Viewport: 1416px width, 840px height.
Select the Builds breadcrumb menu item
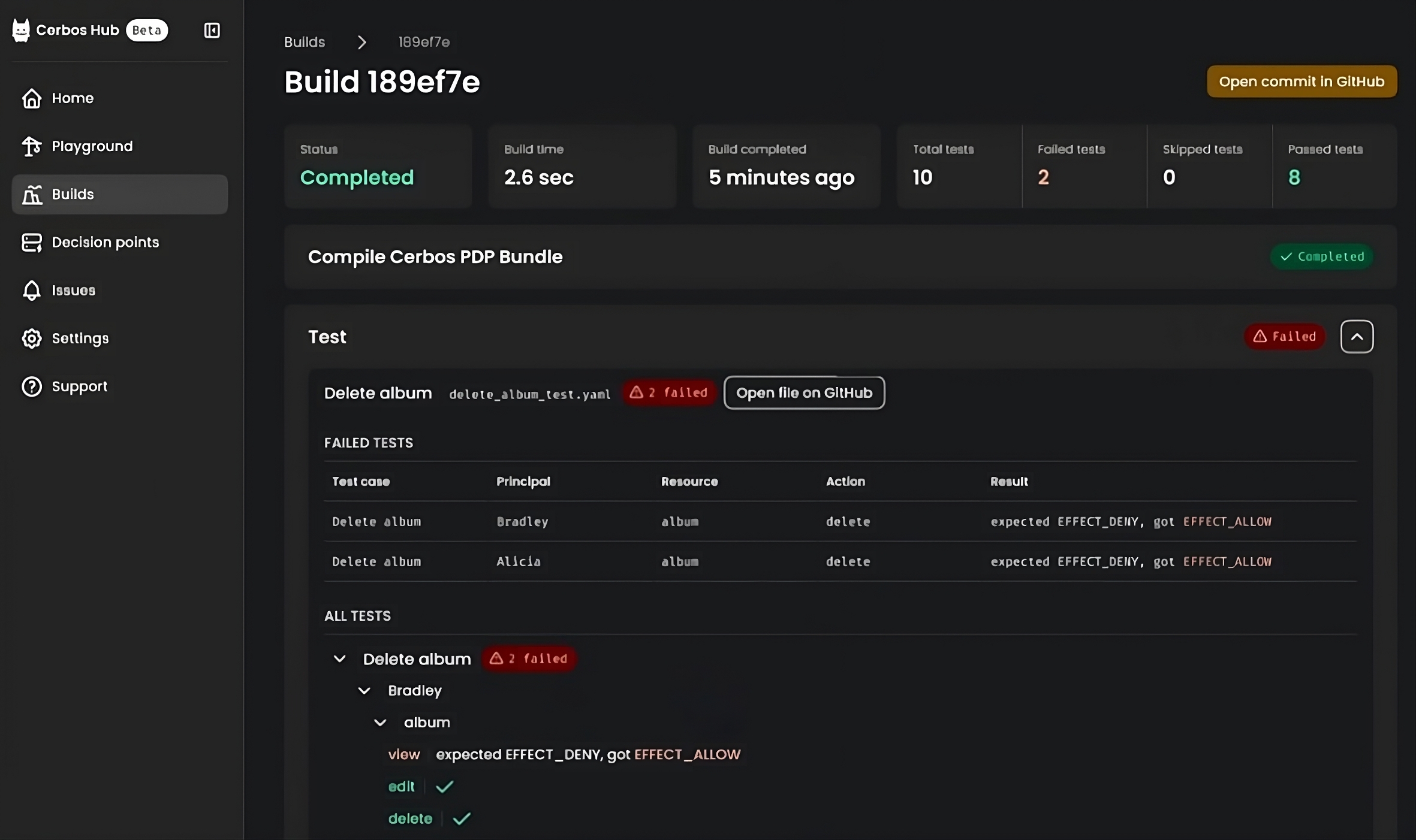point(304,42)
